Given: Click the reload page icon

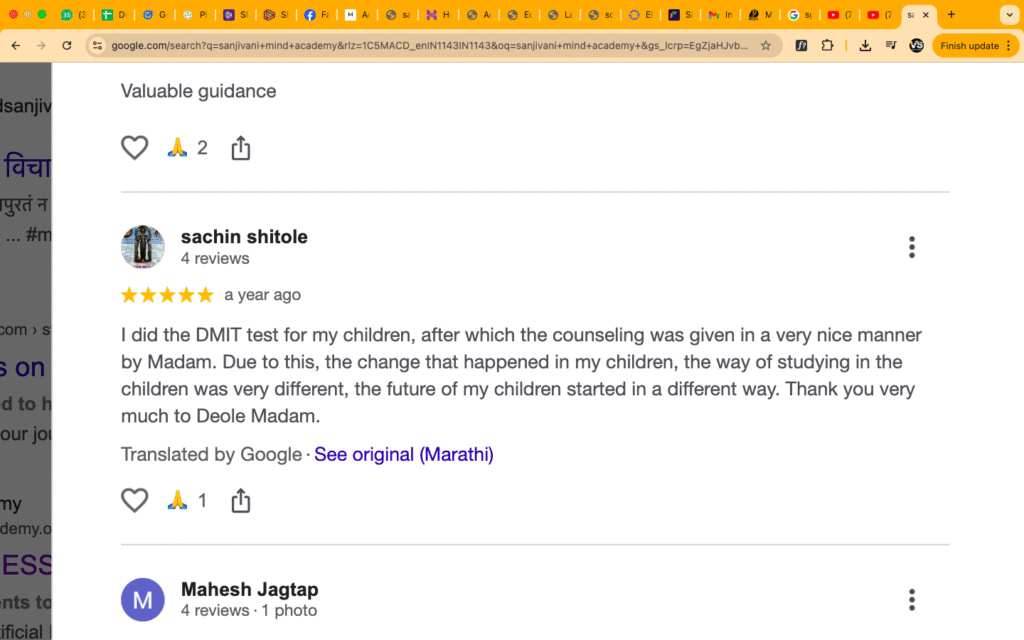Looking at the screenshot, I should click(66, 45).
